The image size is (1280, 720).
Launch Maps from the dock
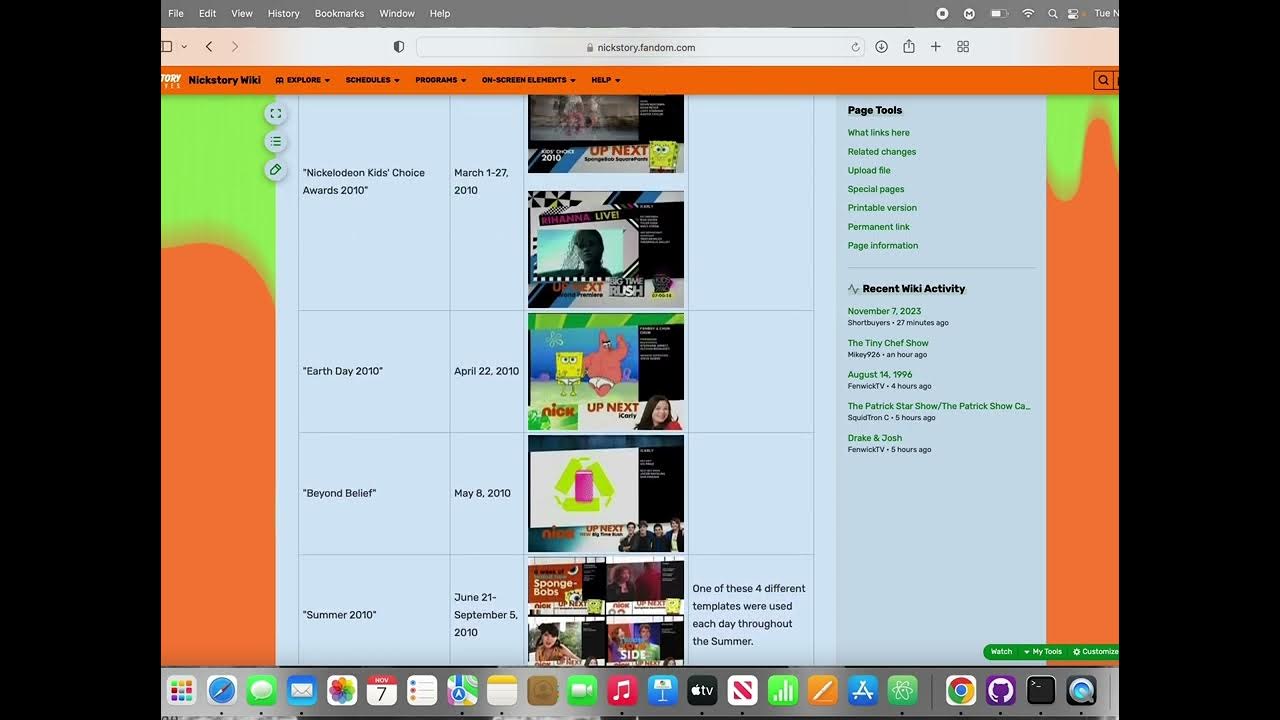pyautogui.click(x=462, y=690)
